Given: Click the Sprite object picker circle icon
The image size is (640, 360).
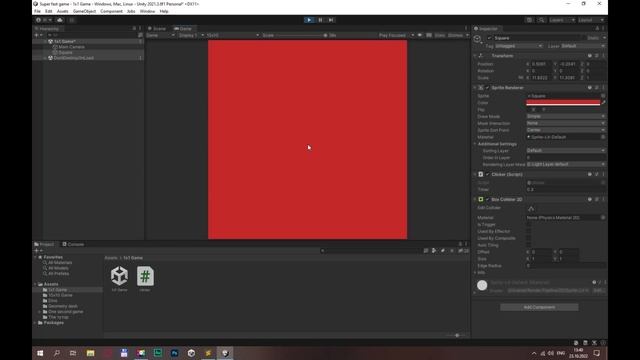Looking at the screenshot, I should coord(603,96).
